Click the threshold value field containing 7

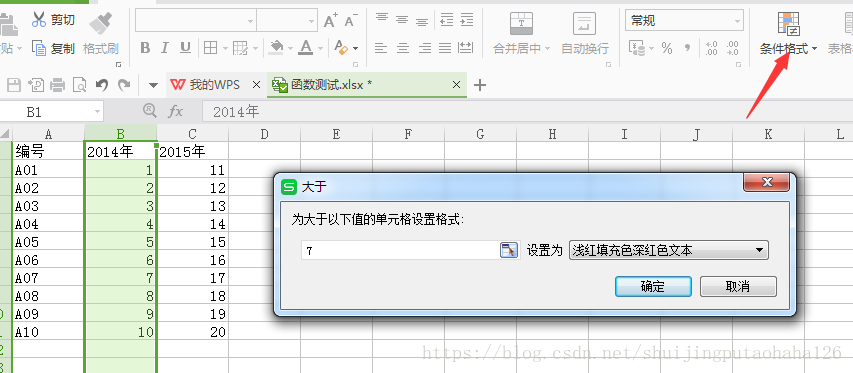click(x=400, y=251)
